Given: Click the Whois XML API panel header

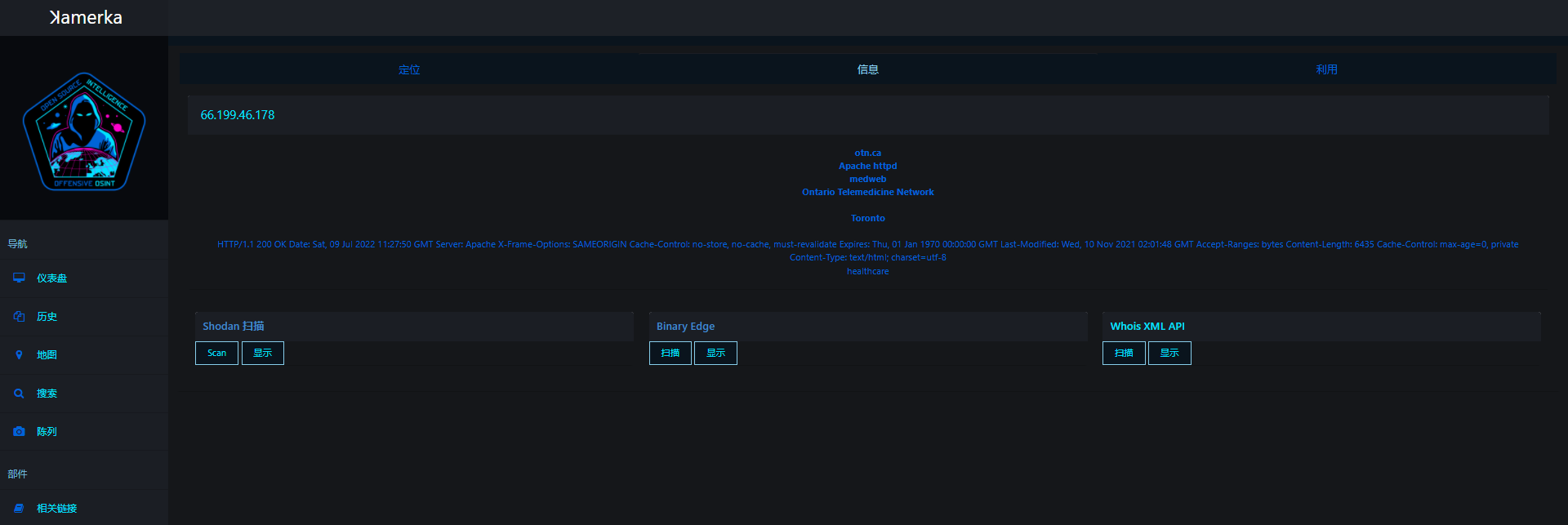Looking at the screenshot, I should coord(1321,326).
